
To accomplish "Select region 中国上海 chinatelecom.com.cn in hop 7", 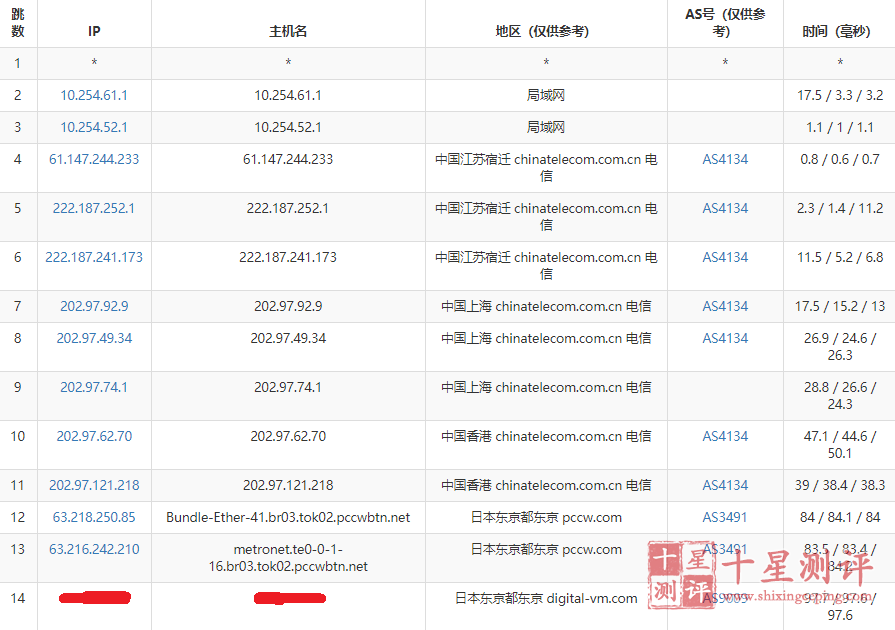I will pyautogui.click(x=546, y=306).
